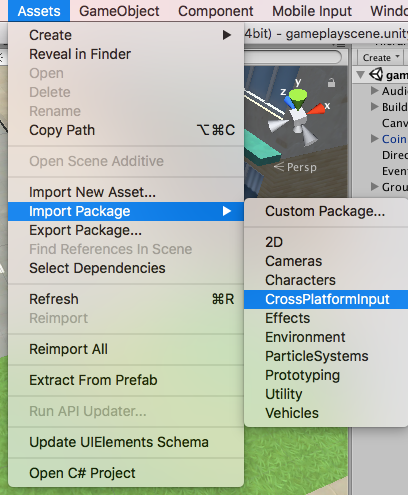Expand the Audio hierarchy item
Viewport: 408px width, 495px height.
[x=375, y=90]
